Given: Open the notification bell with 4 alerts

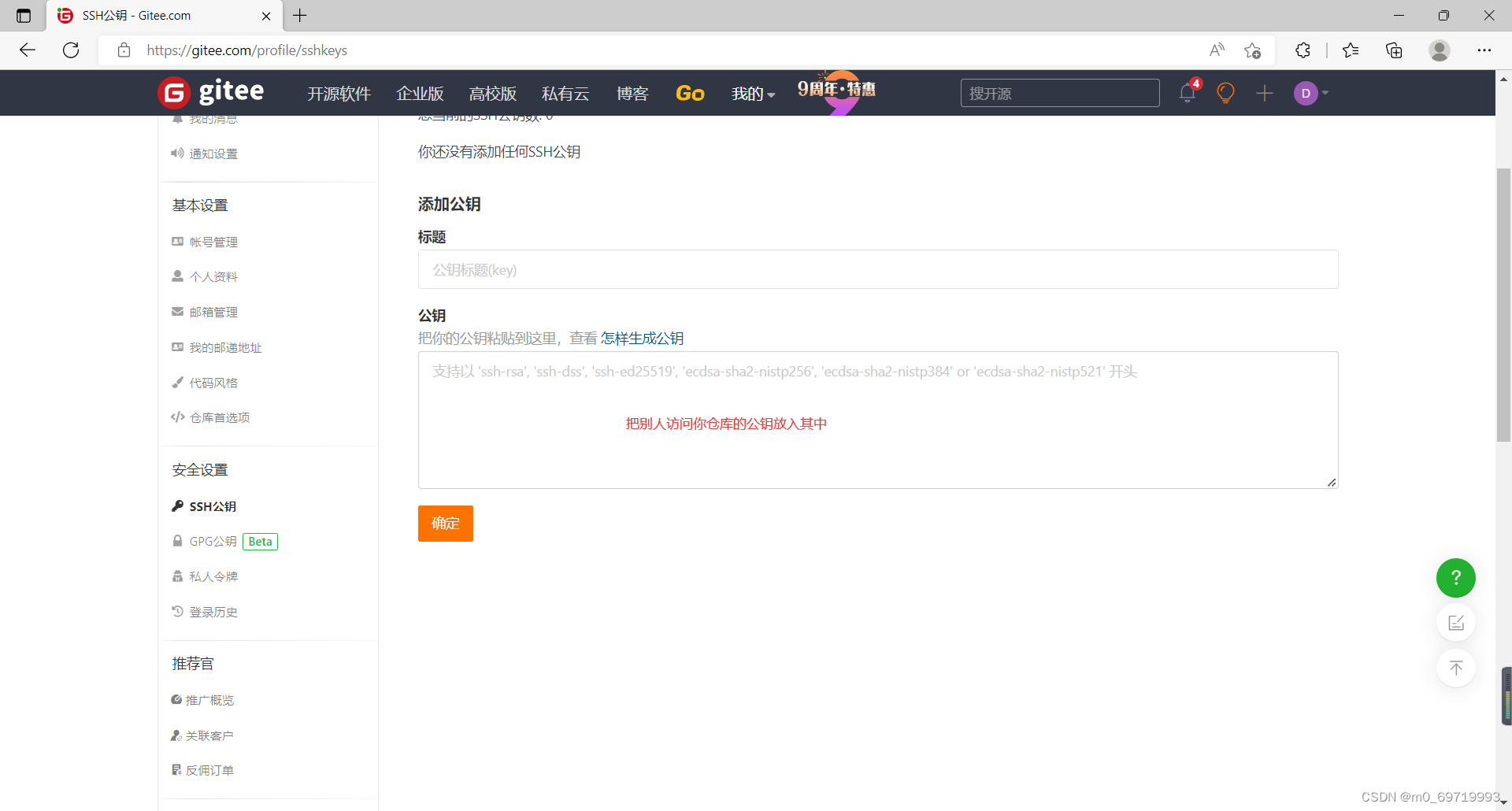Looking at the screenshot, I should point(1188,92).
